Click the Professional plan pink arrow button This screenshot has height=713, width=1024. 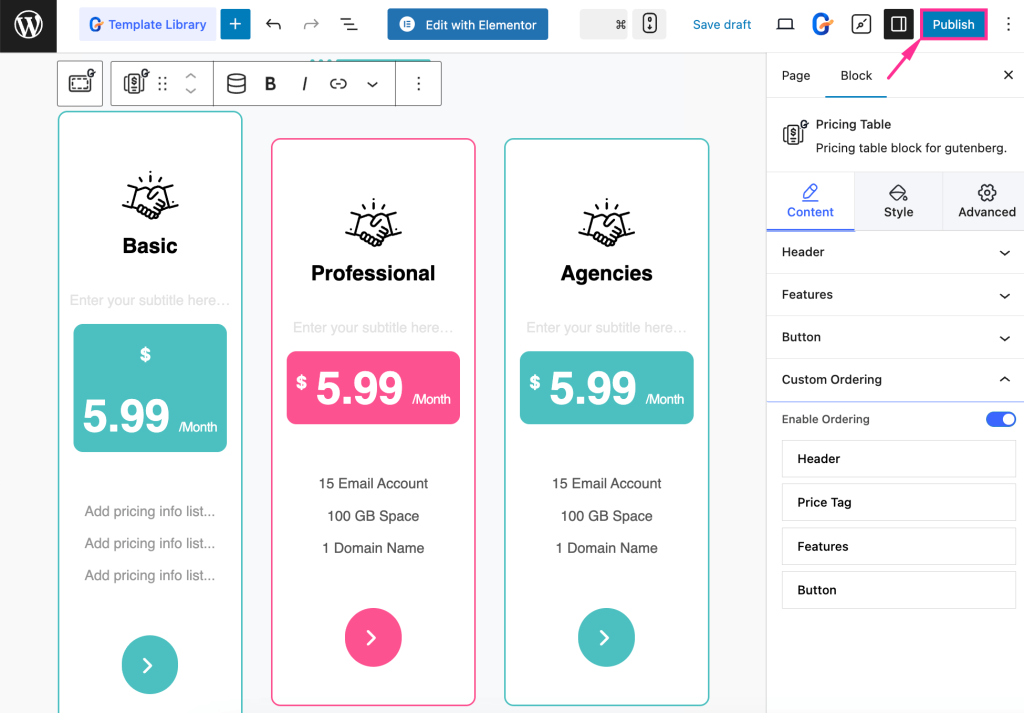[x=373, y=637]
